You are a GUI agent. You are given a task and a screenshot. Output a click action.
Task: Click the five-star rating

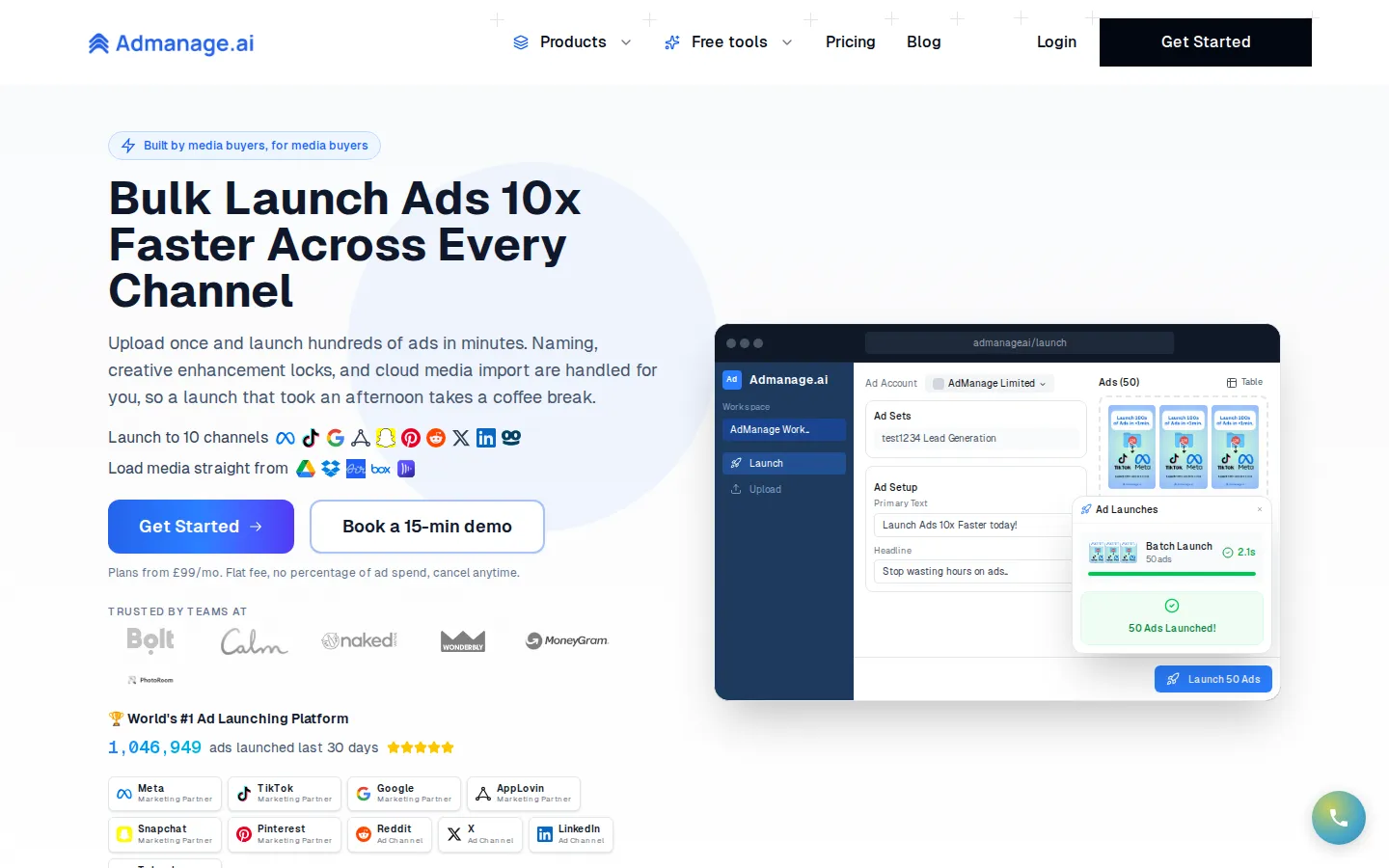point(421,747)
